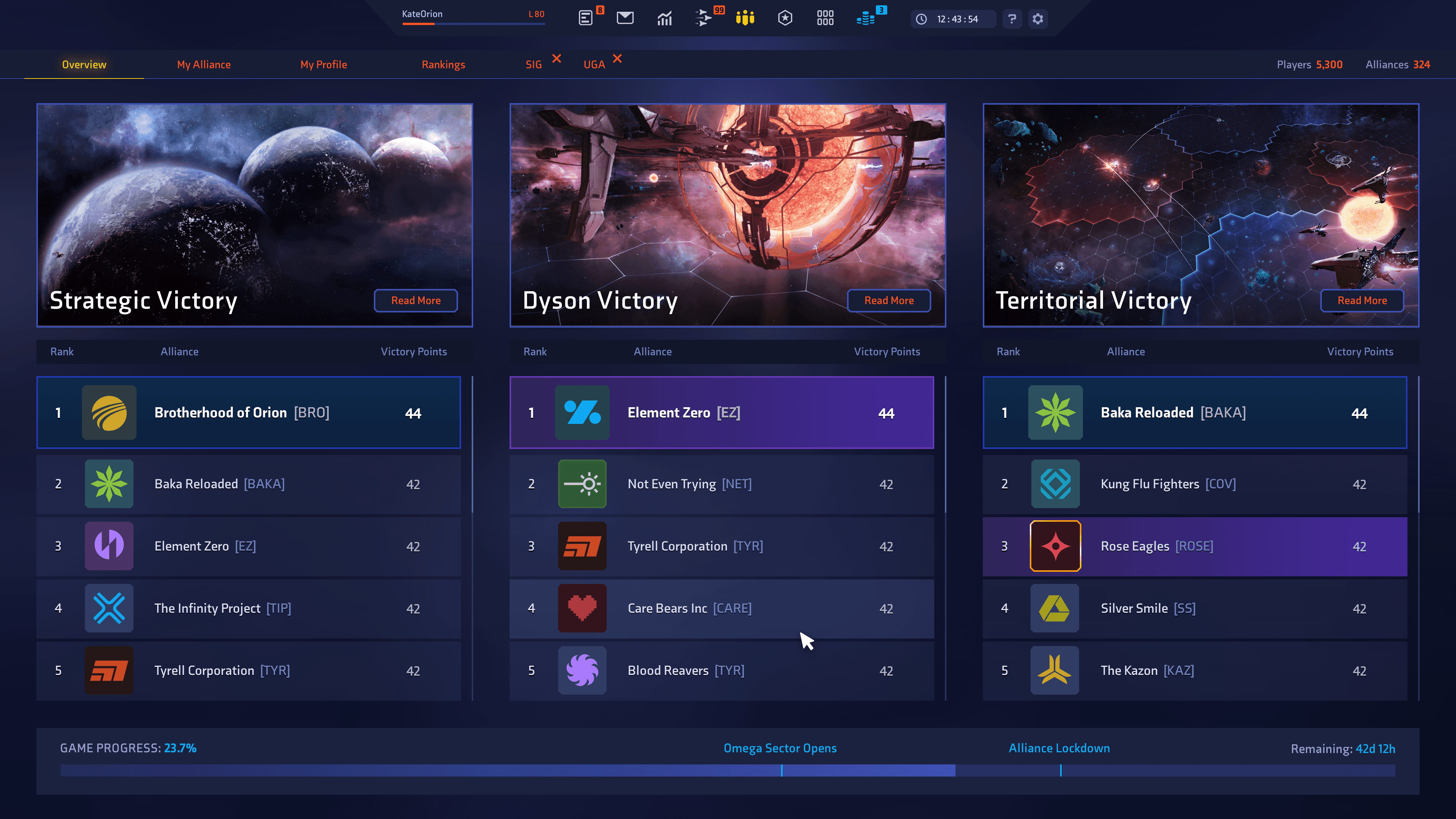Click The Infinity Project emblem

pyautogui.click(x=109, y=608)
